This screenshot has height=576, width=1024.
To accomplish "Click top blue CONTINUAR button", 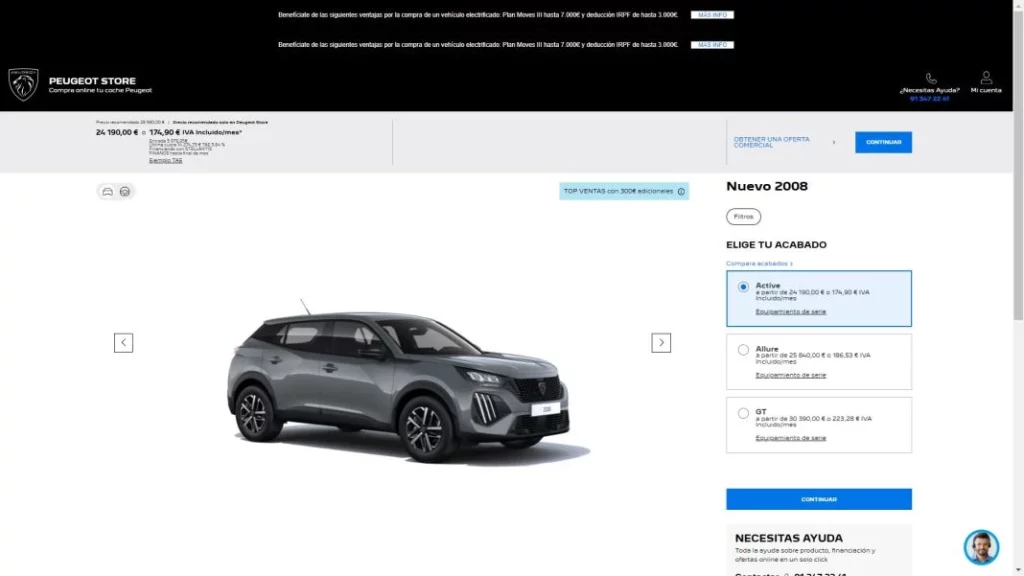I will (884, 142).
